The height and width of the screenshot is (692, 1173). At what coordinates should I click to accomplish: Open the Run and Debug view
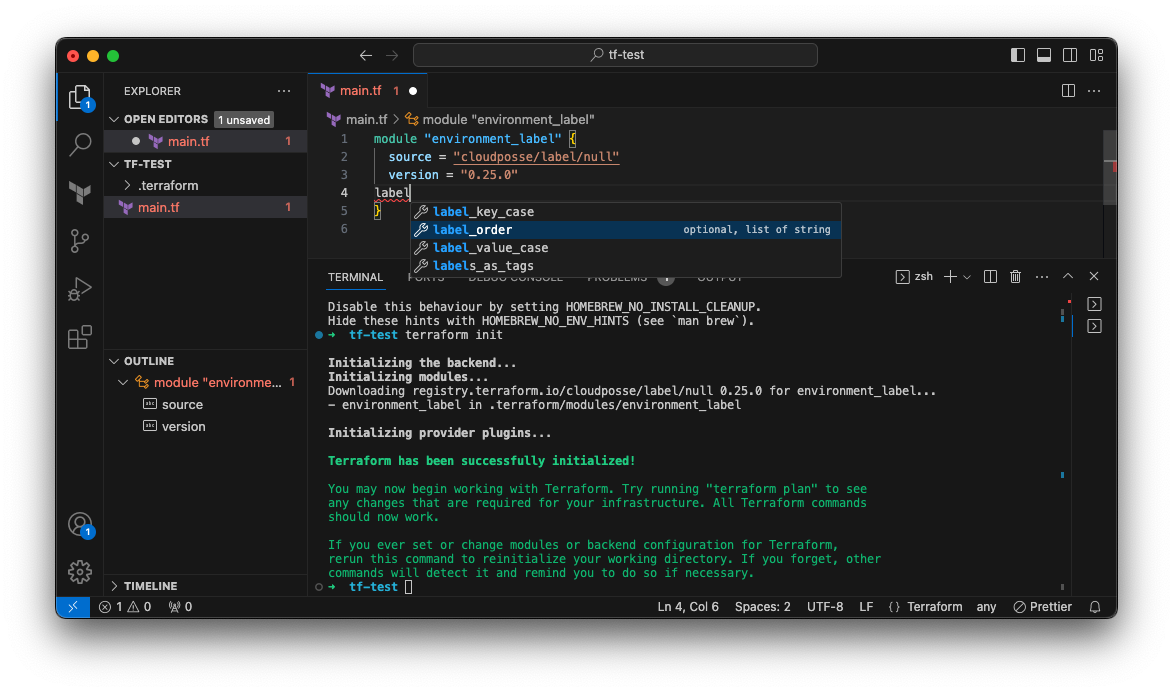(79, 289)
